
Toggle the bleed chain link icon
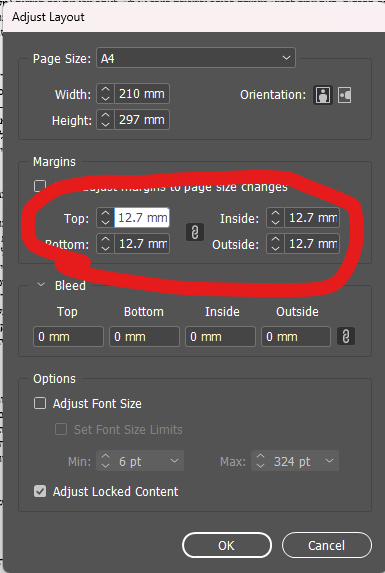tap(346, 336)
